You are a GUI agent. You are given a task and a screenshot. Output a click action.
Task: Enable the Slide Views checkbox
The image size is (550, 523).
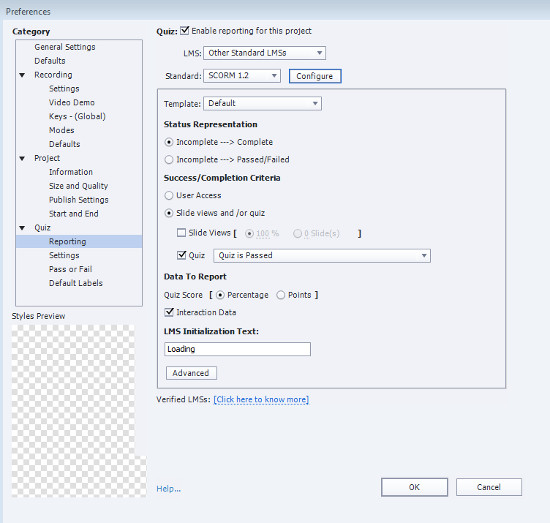click(181, 233)
